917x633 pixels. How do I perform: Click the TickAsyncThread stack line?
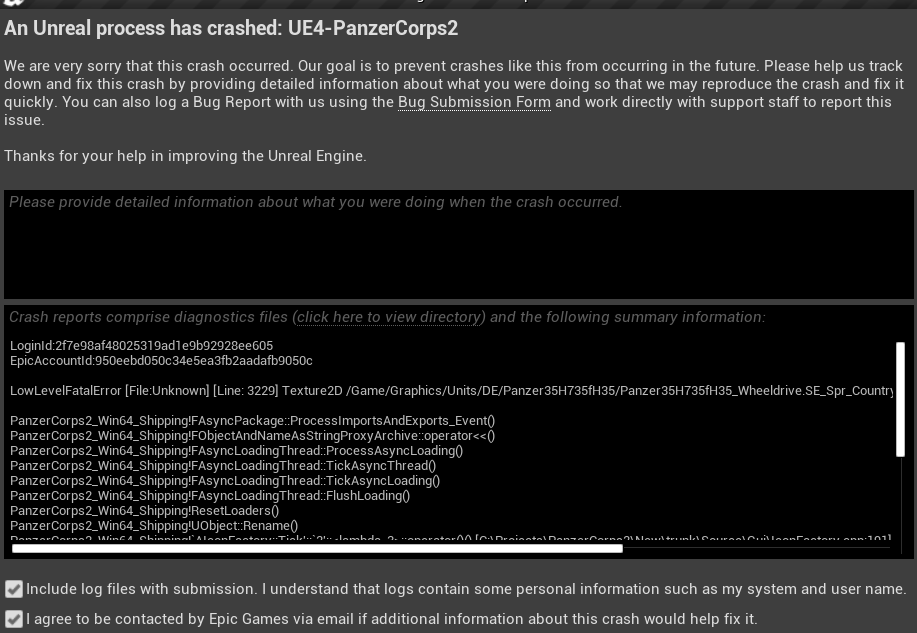(x=223, y=466)
